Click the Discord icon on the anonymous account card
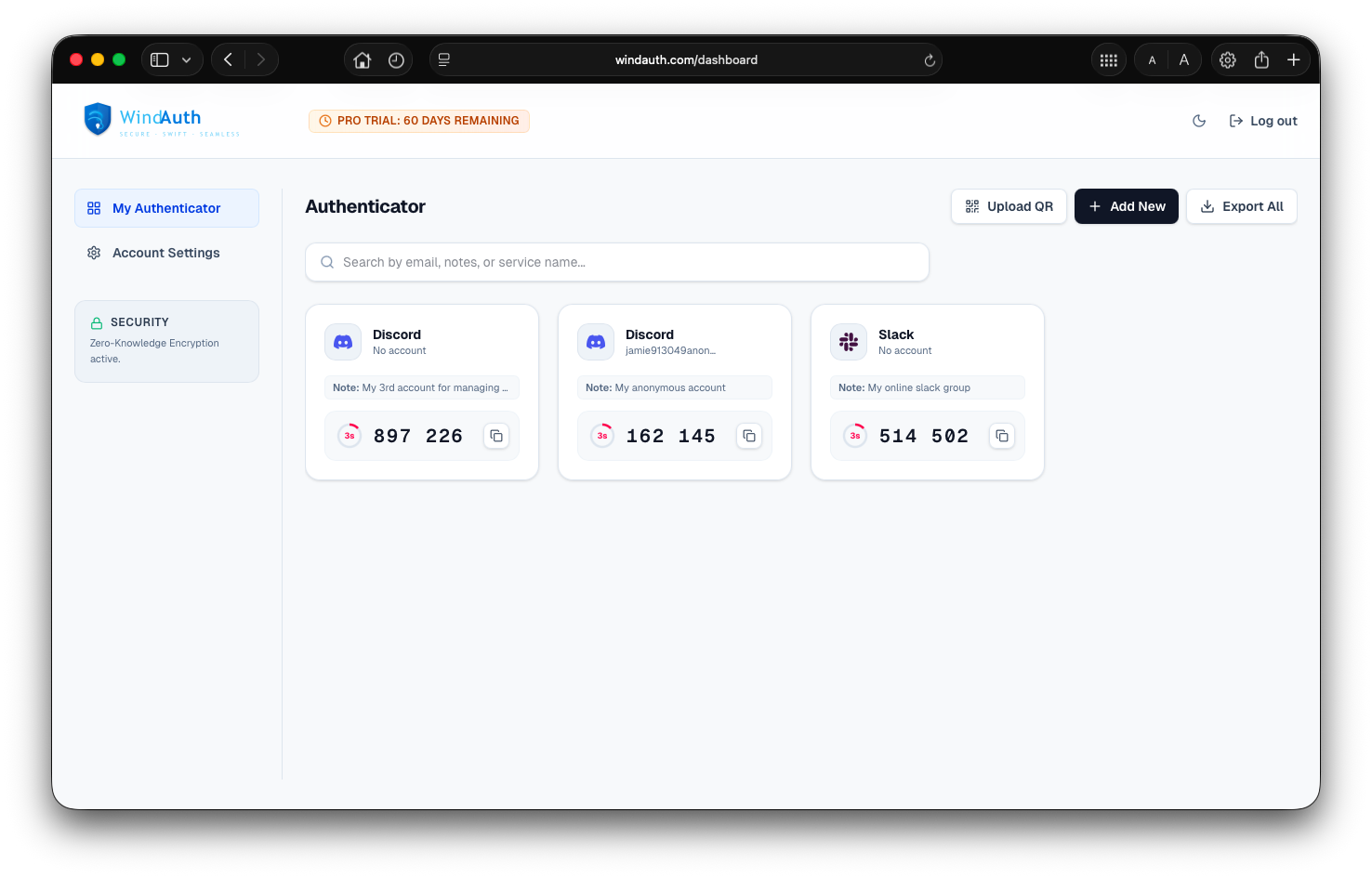The height and width of the screenshot is (878, 1372). pyautogui.click(x=595, y=341)
